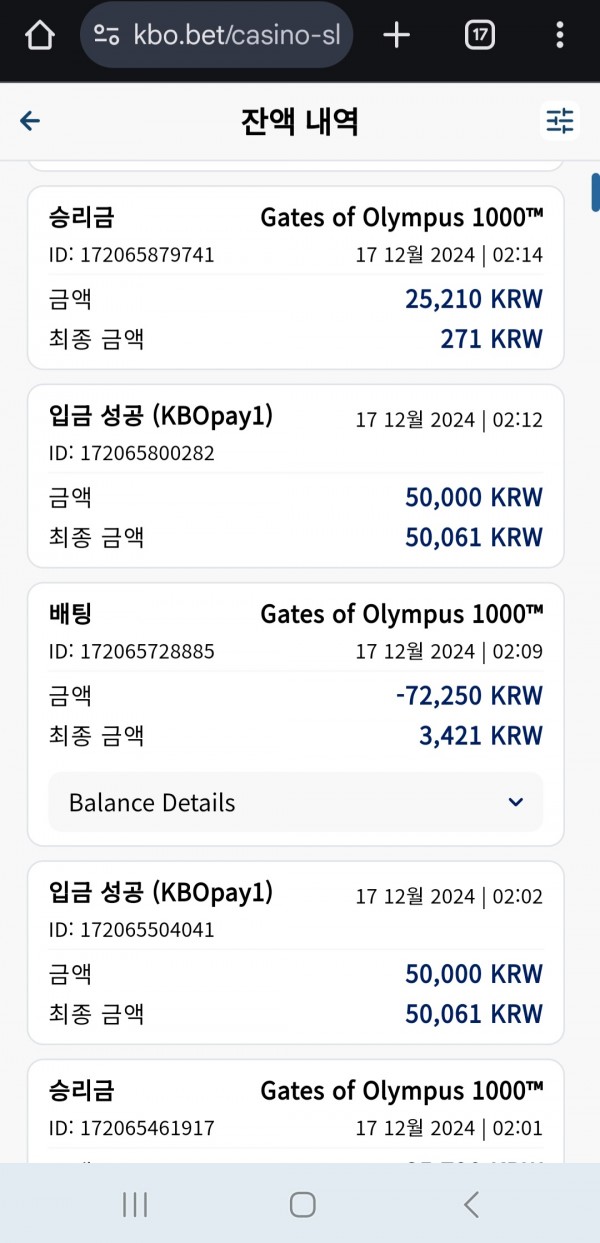Tap the Android recent apps button

(135, 1204)
